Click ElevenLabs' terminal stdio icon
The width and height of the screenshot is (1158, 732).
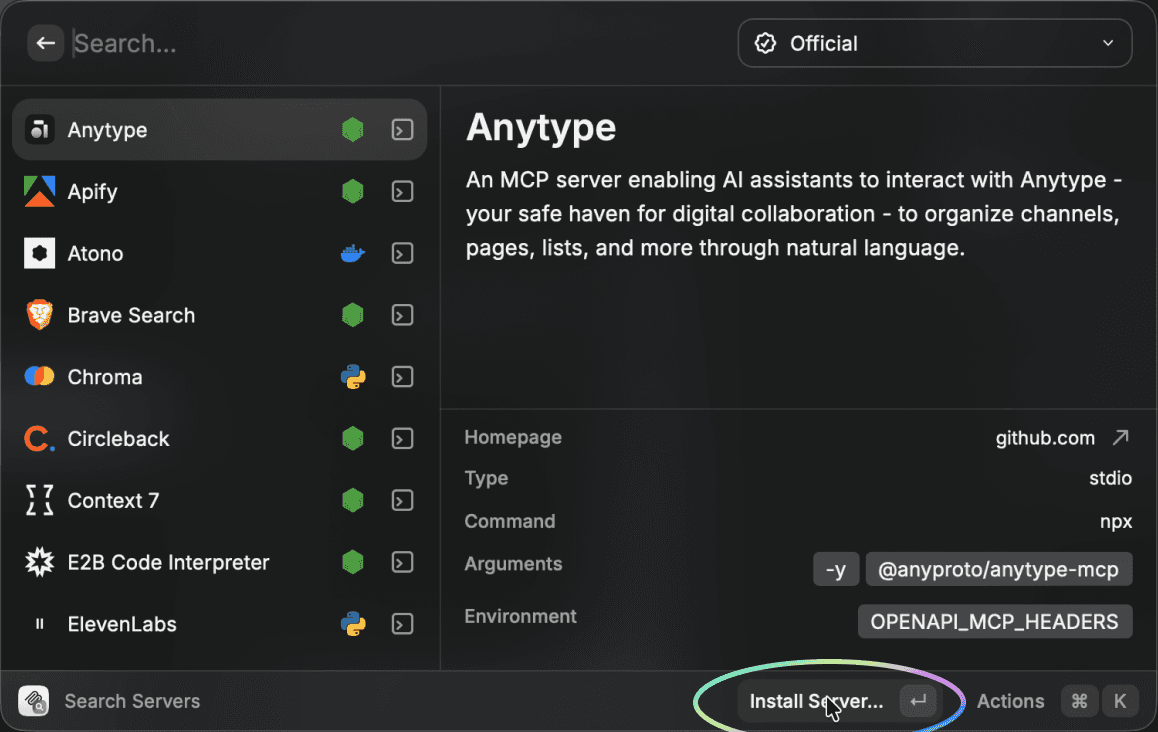tap(402, 624)
